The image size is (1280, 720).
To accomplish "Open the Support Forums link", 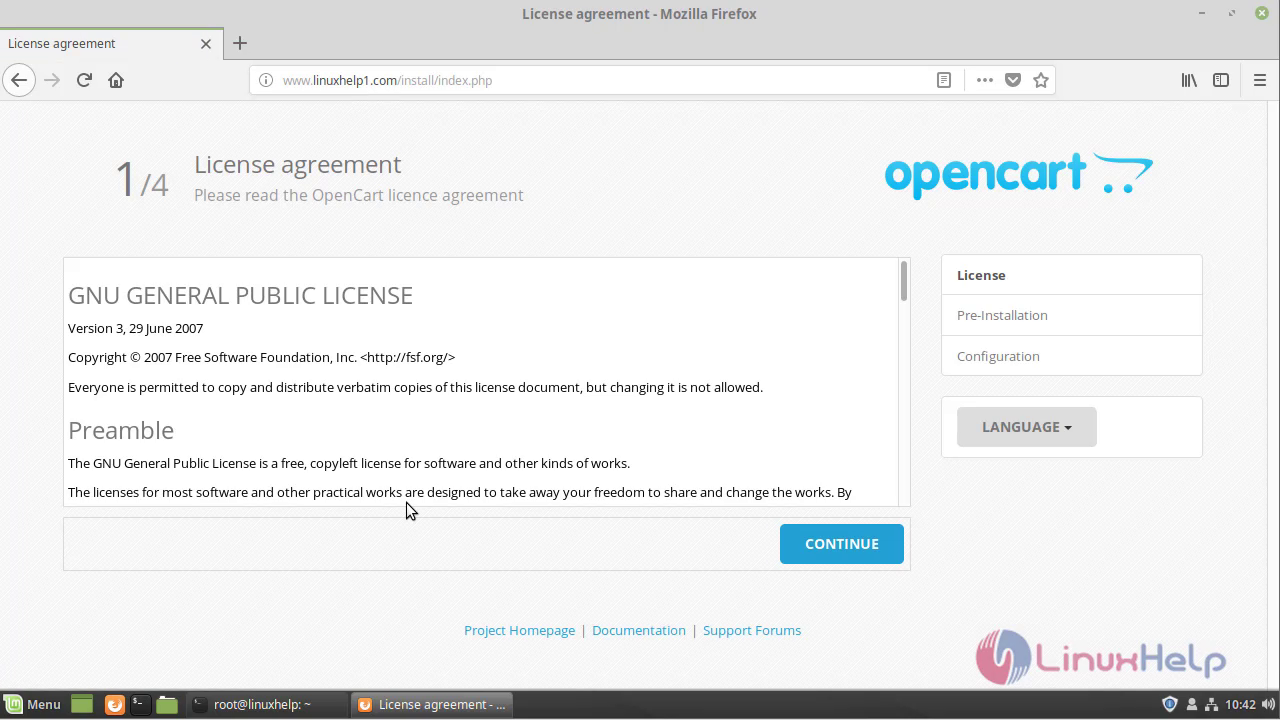I will click(752, 630).
